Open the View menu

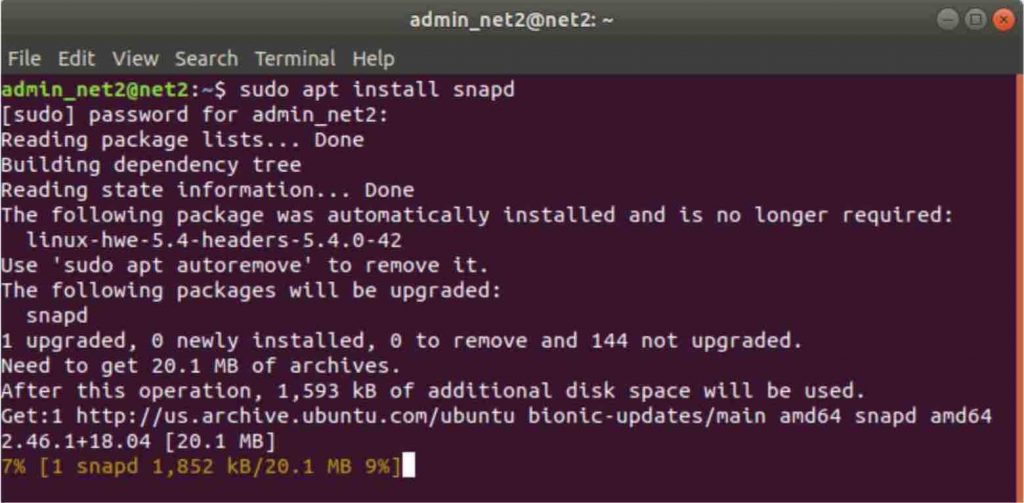tap(135, 58)
